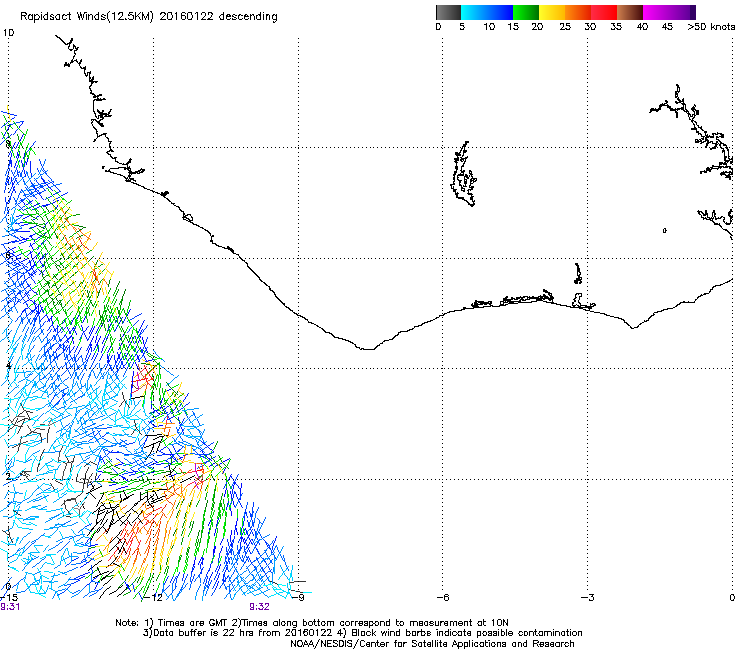
Task: Click the yellow 20-25 knots color segment
Action: (x=552, y=12)
